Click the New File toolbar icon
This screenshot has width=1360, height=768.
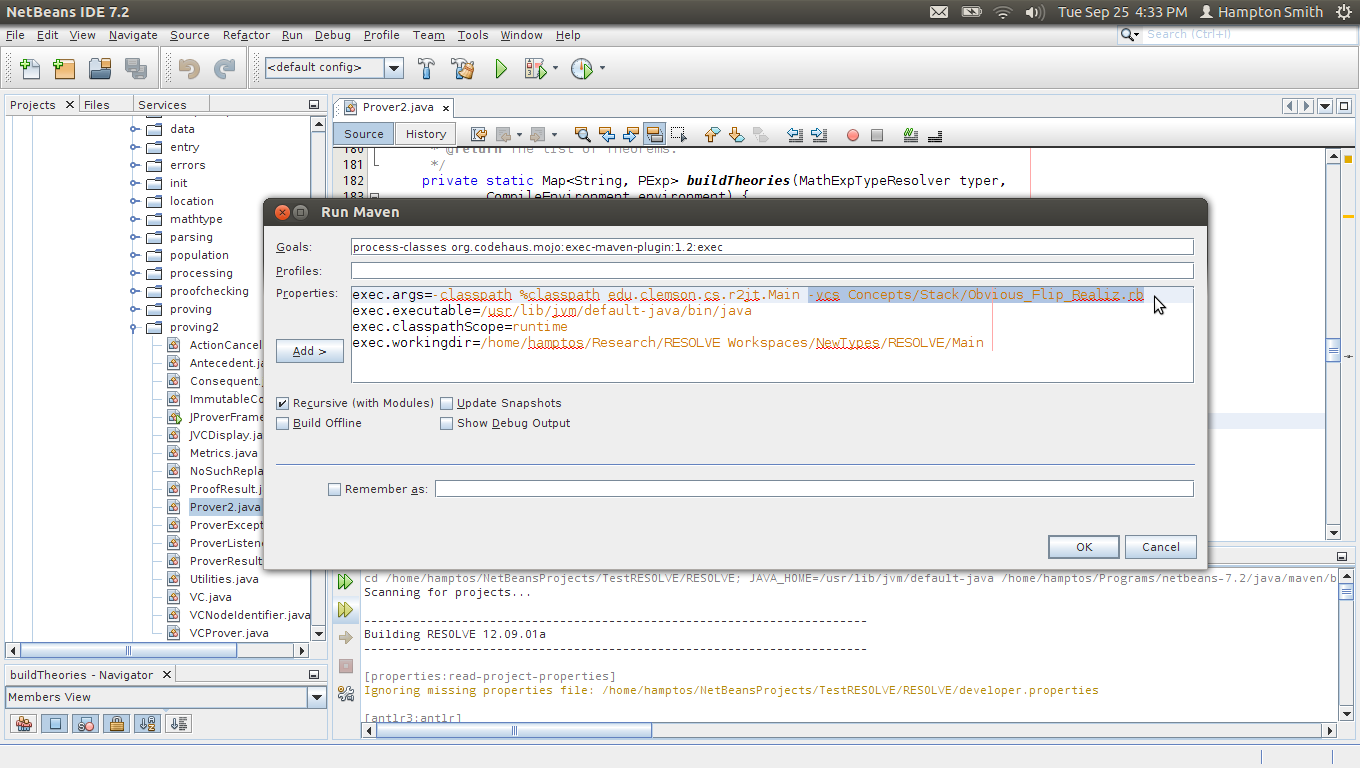pyautogui.click(x=30, y=69)
